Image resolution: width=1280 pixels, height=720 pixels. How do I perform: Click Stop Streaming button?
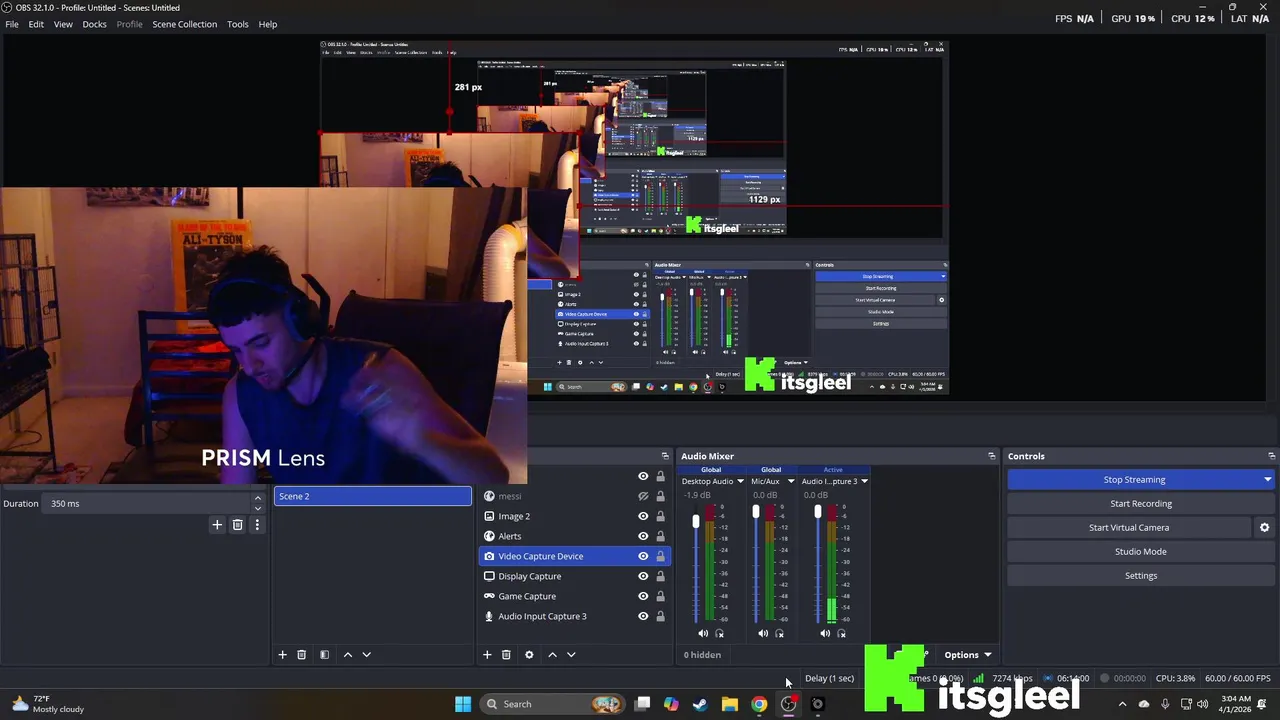pyautogui.click(x=1134, y=480)
